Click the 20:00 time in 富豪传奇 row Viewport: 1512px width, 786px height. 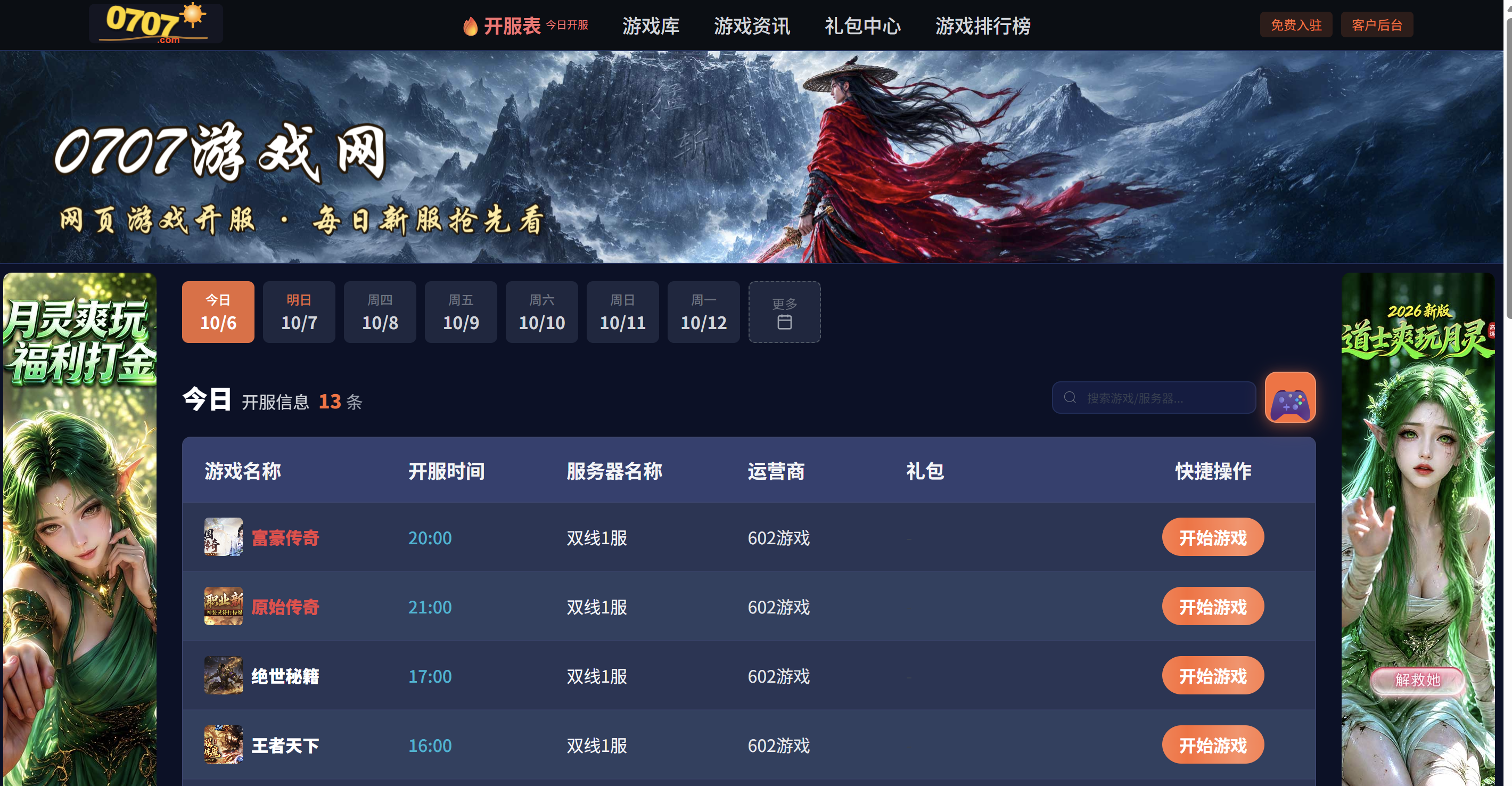point(430,538)
